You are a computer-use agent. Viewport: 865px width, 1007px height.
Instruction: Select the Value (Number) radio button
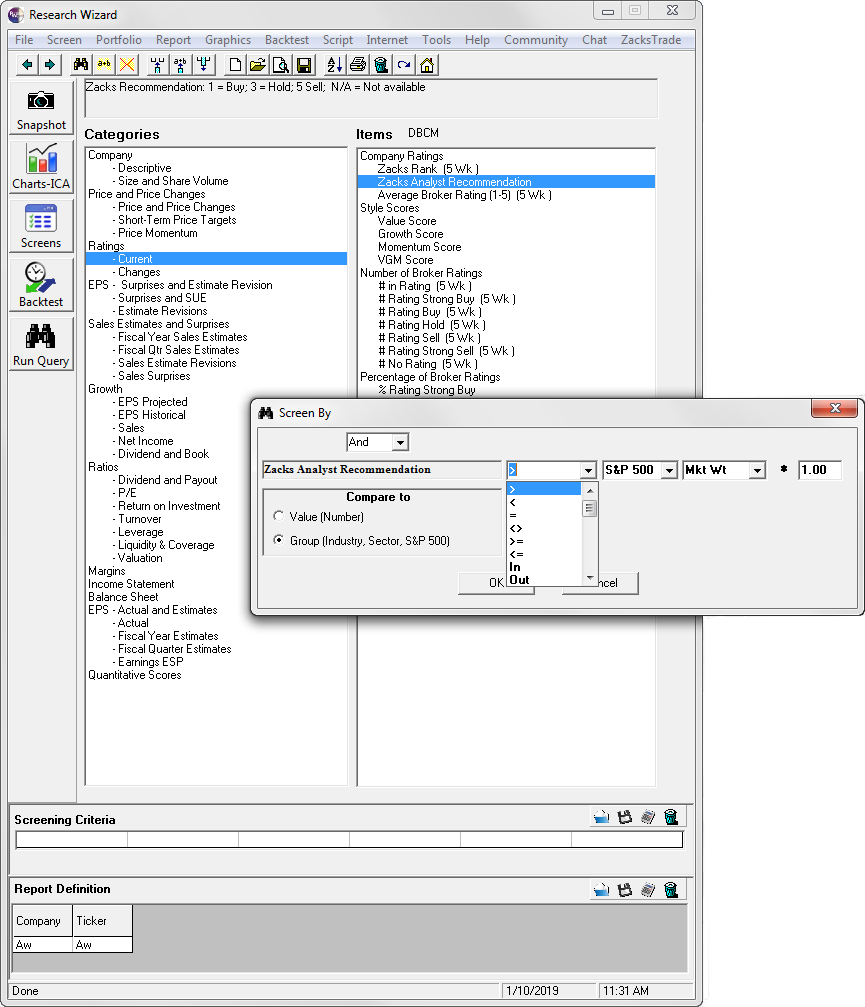278,517
